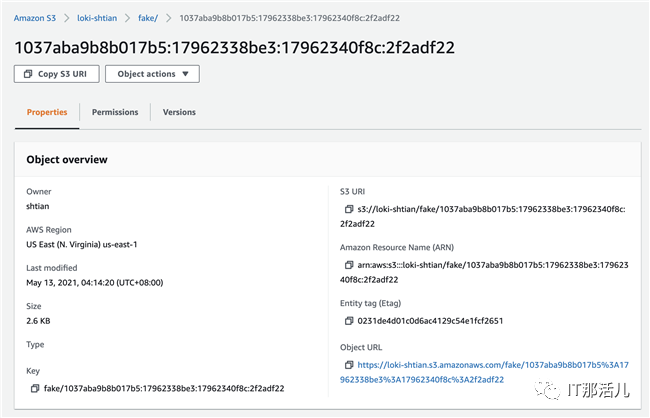This screenshot has width=650, height=418.
Task: Click the Copy S3 URI button
Action: point(57,74)
